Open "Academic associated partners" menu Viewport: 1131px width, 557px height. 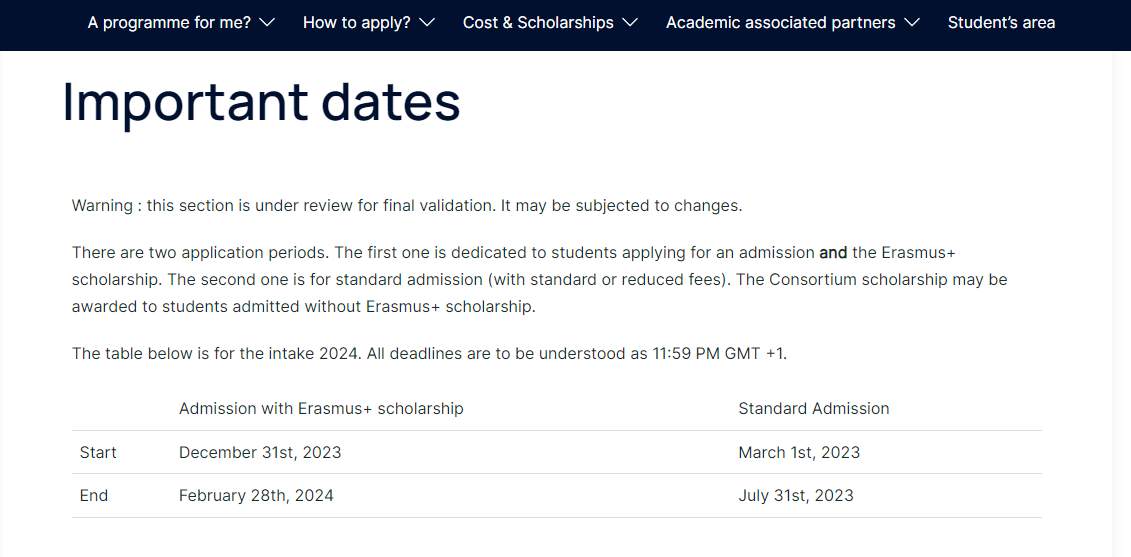(780, 22)
